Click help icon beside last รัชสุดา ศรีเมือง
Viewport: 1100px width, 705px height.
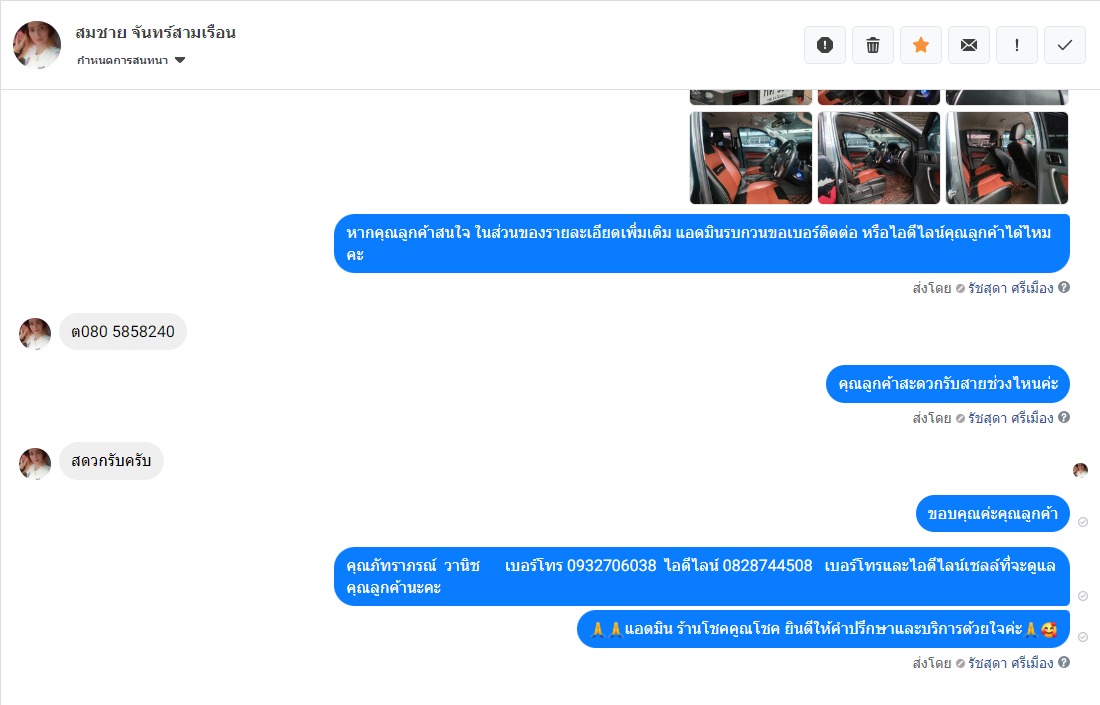tap(1064, 662)
